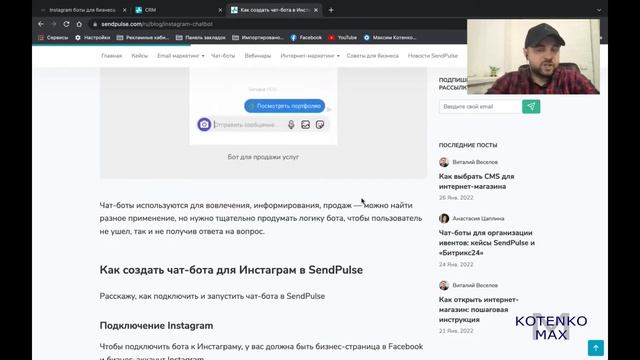
Task: Click the 'ПОСЛЕДНИЕ ПОСТЫ' sidebar heading
Action: tap(468, 145)
